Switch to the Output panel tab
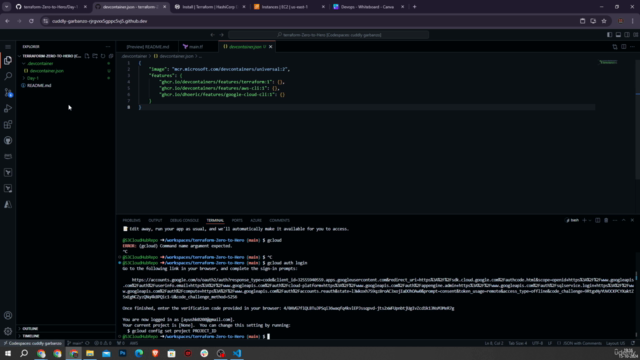Screen dimensions: 640x360 (x=155, y=220)
